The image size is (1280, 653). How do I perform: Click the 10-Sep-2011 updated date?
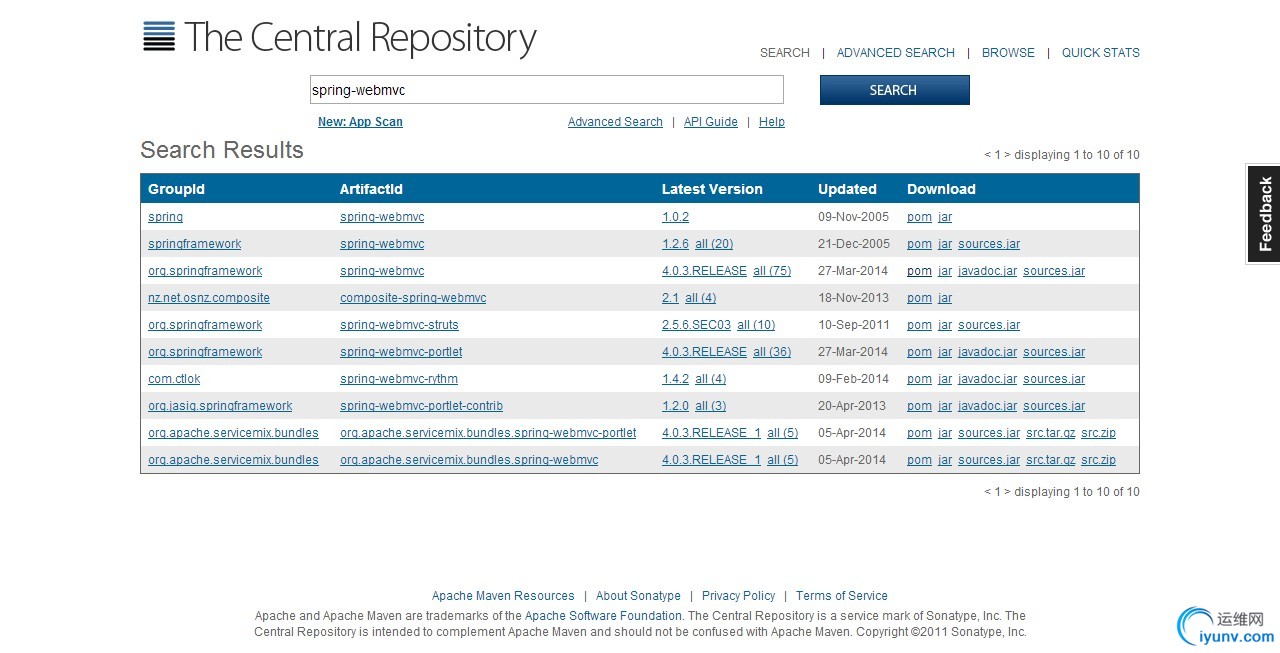(852, 325)
